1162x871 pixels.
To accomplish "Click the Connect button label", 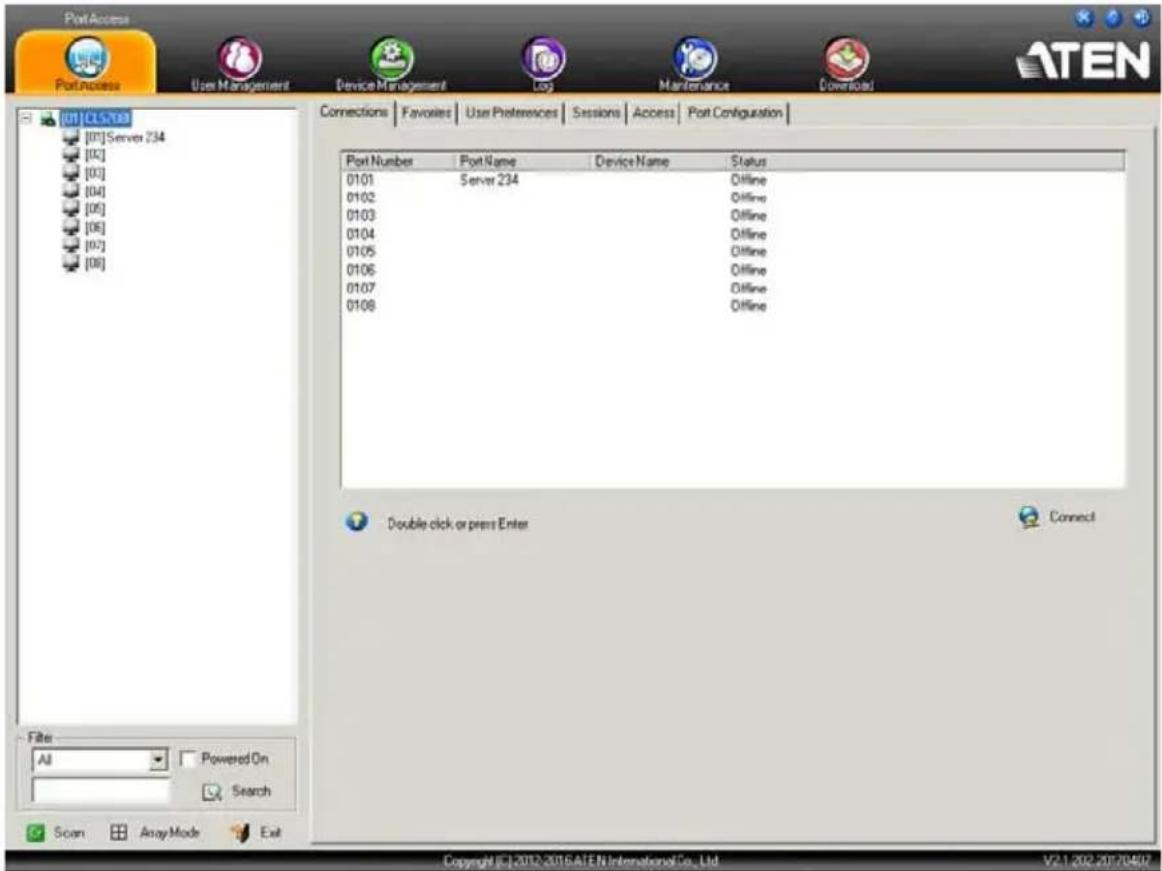I will point(1072,517).
